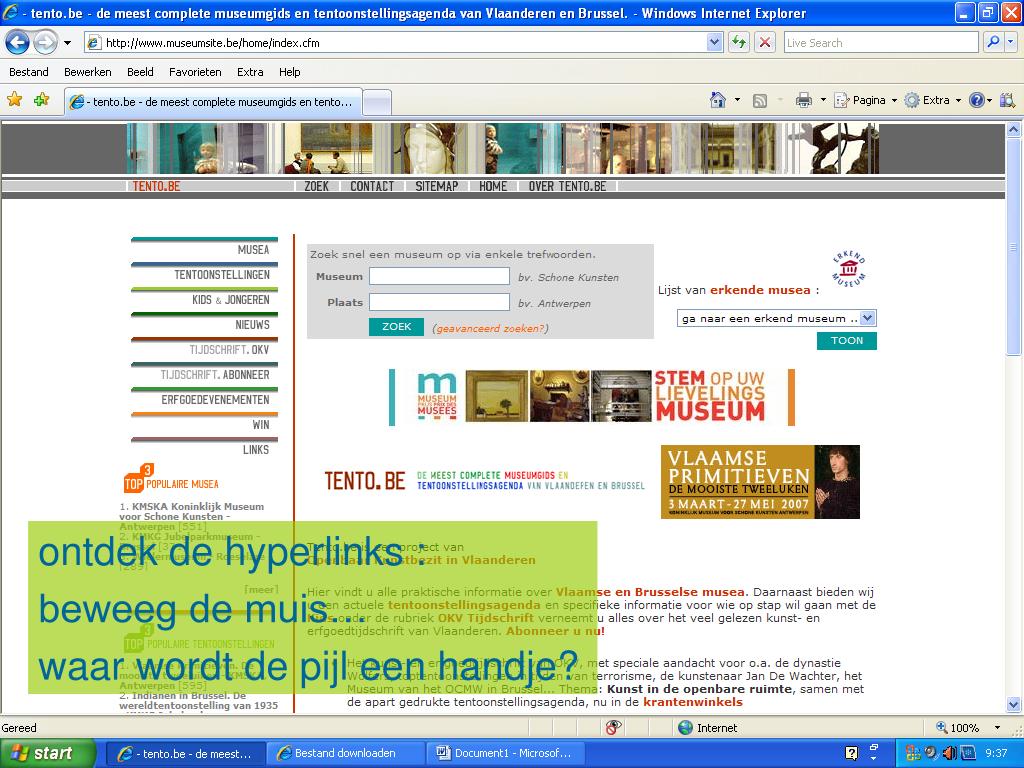The height and width of the screenshot is (768, 1024).
Task: Open the krantenwinkels link
Action: pos(693,702)
